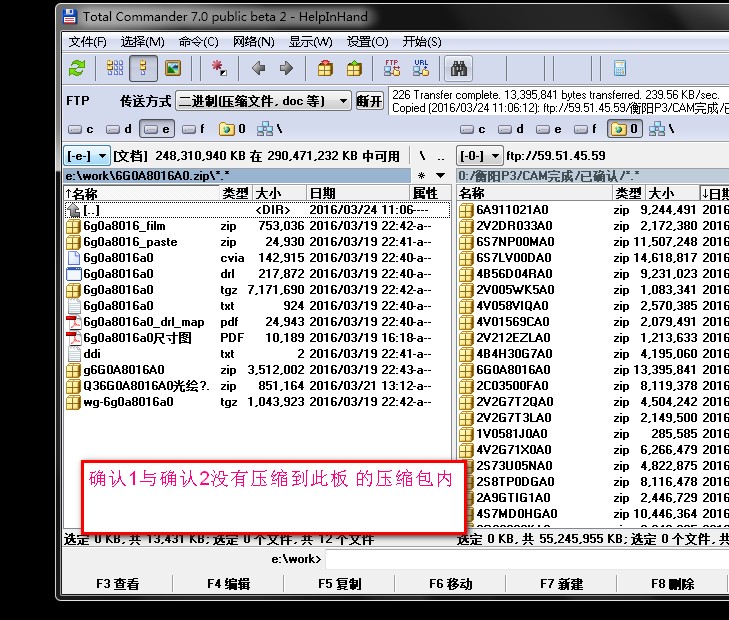Open right panel [-0-] drive dropdown
This screenshot has height=620, width=729.
(x=479, y=156)
